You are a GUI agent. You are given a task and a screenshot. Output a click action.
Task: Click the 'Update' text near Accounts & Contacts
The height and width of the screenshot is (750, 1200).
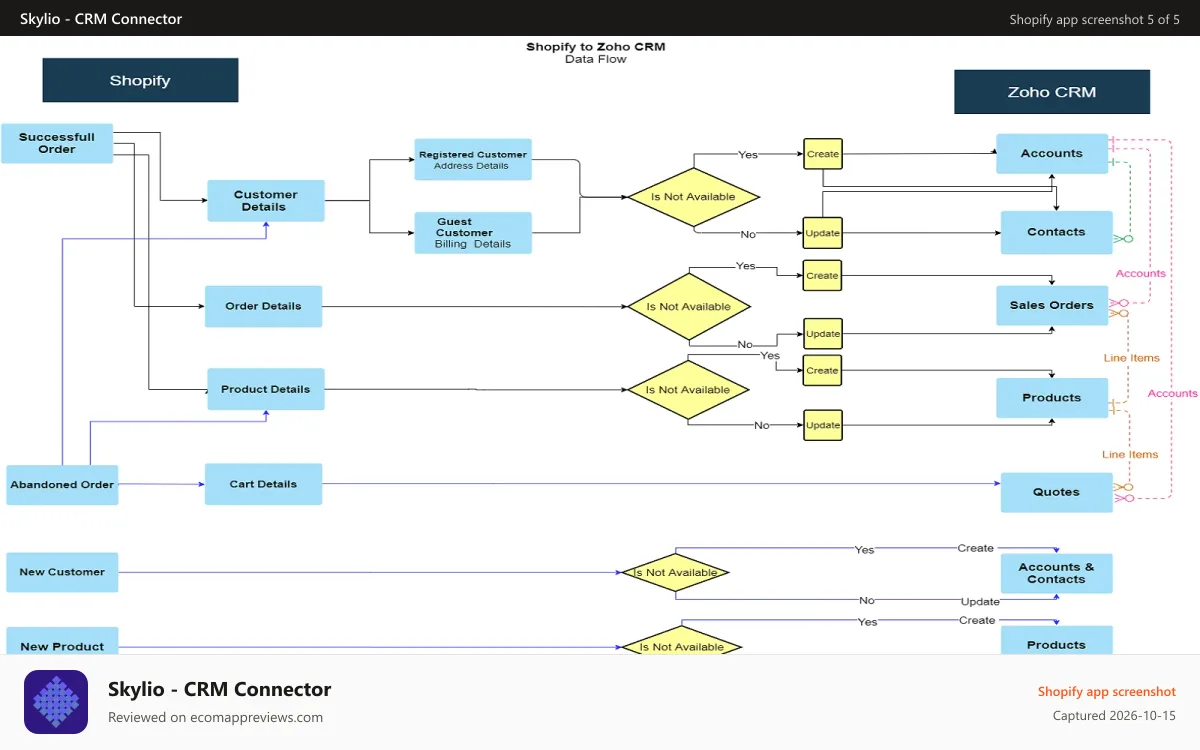coord(980,602)
